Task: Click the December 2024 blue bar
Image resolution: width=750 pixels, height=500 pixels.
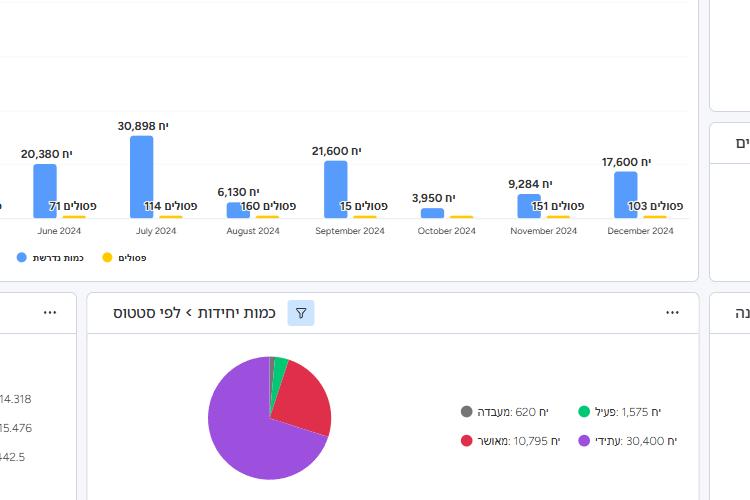Action: [625, 194]
